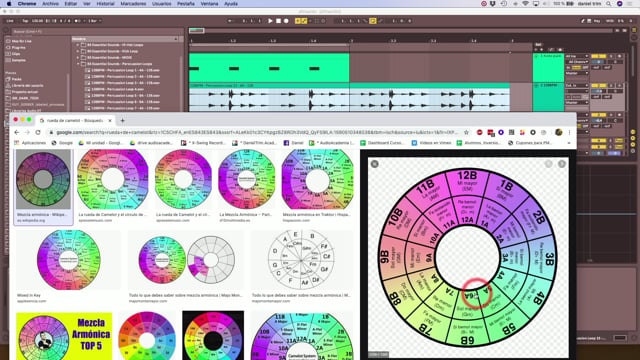This screenshot has height=360, width=640.
Task: Open the 1 Bar quantization dropdown
Action: (x=94, y=21)
